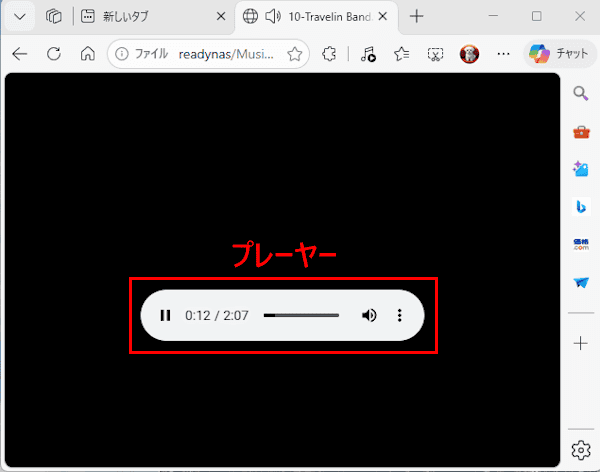Close the 新しいタブ tab
This screenshot has height=472, width=600.
[x=221, y=16]
